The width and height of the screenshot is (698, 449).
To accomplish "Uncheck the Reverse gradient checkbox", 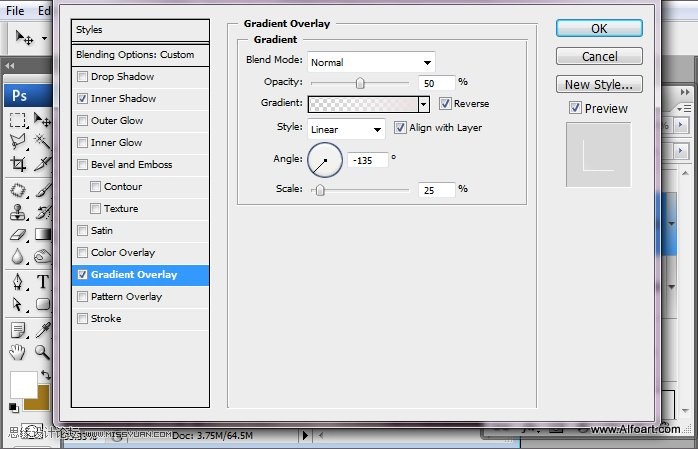I will pyautogui.click(x=445, y=104).
